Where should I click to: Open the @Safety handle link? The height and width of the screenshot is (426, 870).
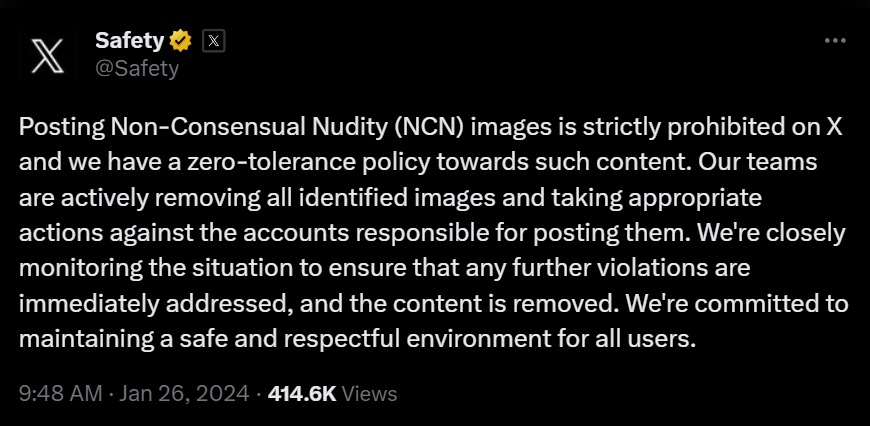[136, 68]
